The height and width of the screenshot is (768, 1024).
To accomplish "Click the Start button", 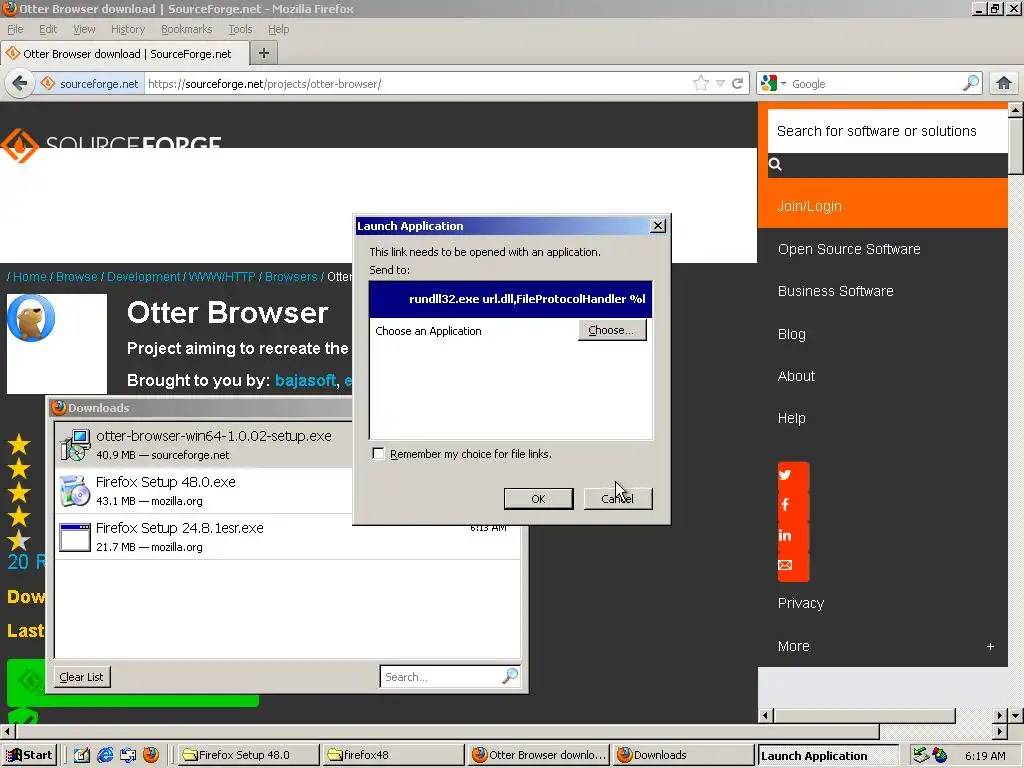I will pyautogui.click(x=28, y=755).
